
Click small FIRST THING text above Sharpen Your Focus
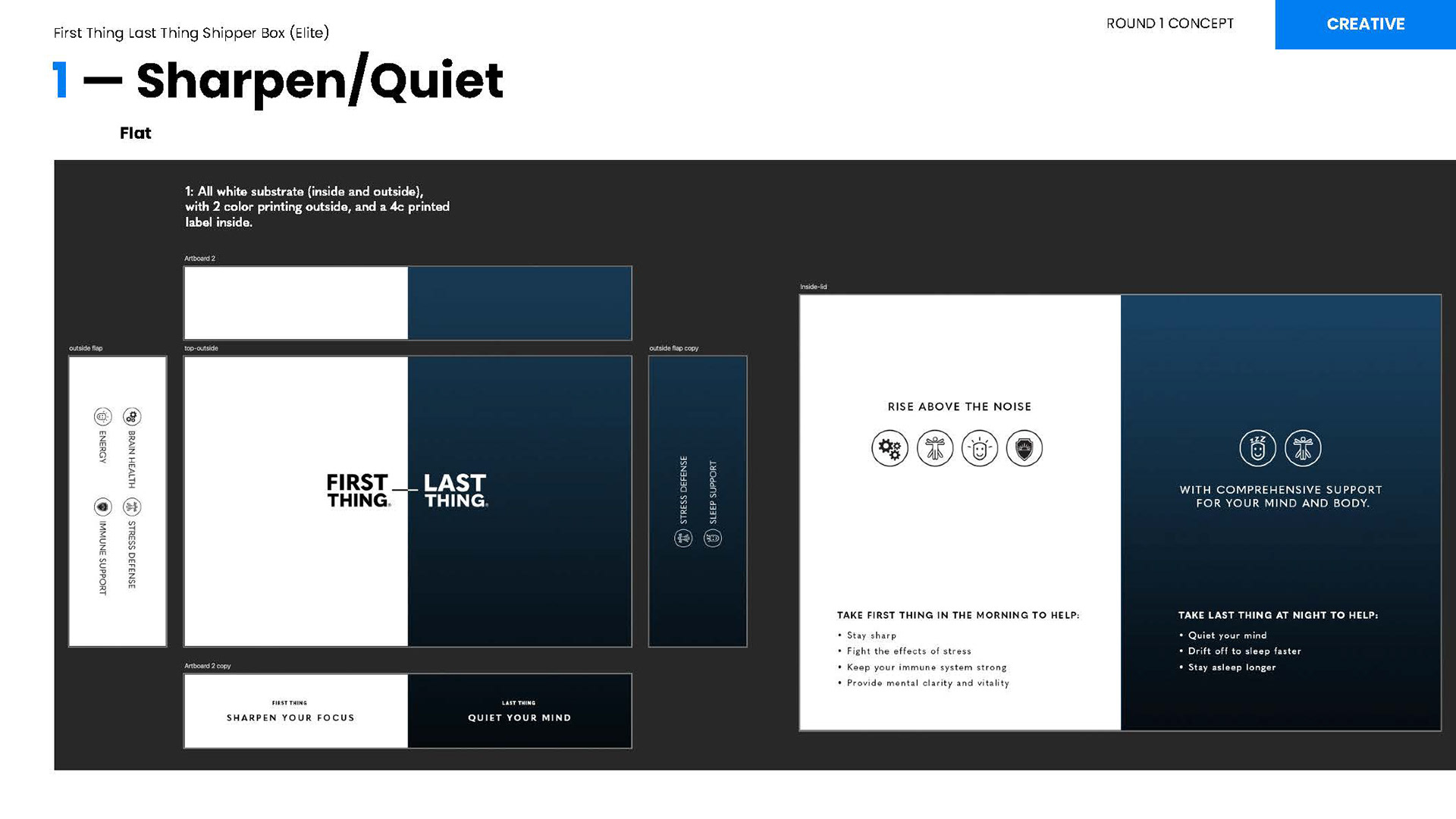[290, 703]
